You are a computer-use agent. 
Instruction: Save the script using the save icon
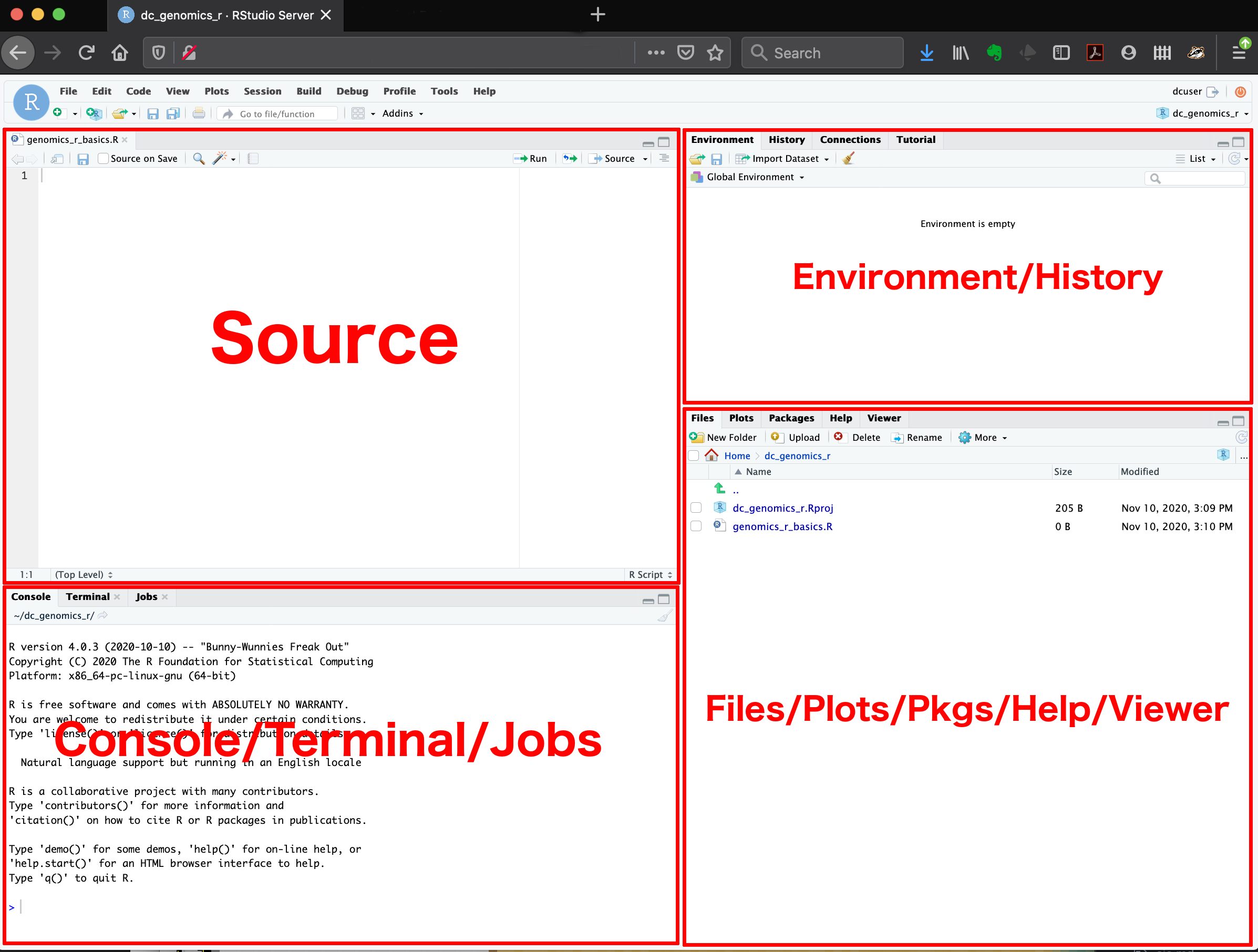click(x=83, y=159)
